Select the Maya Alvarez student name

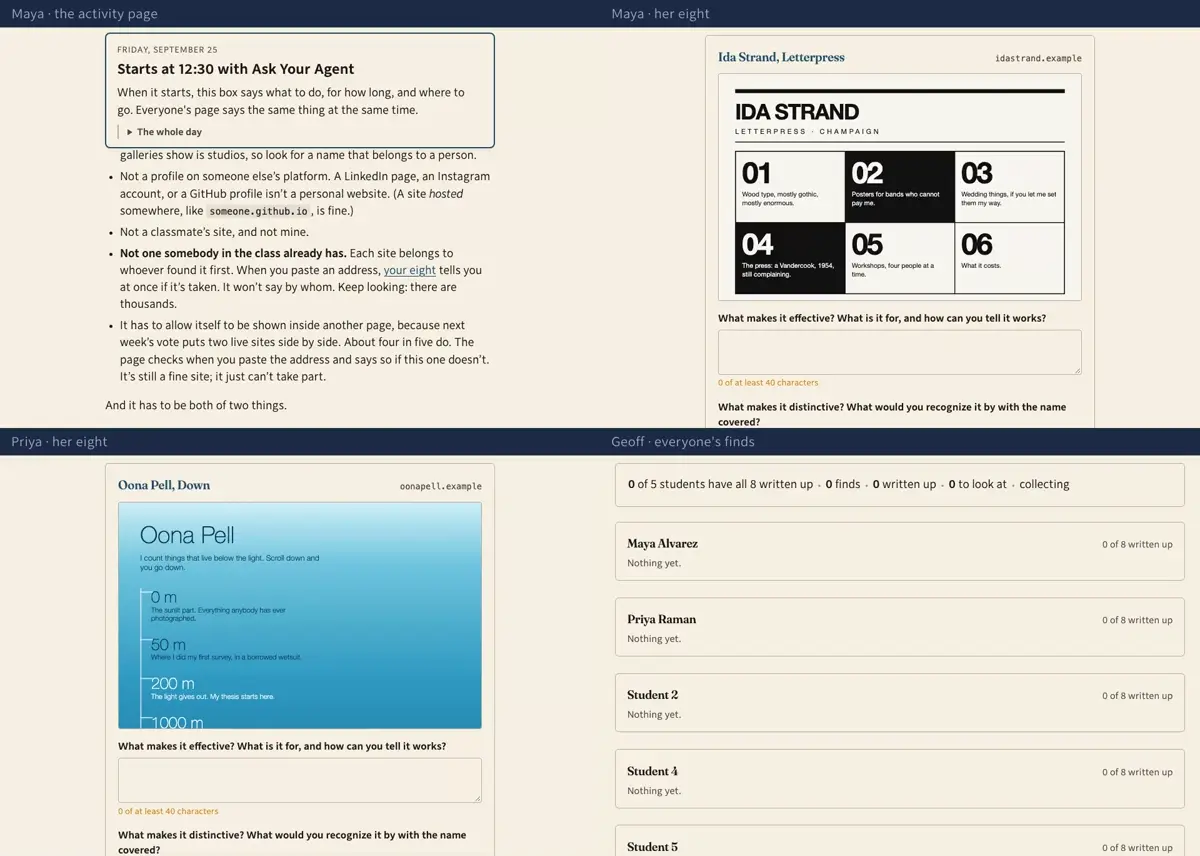pos(662,544)
